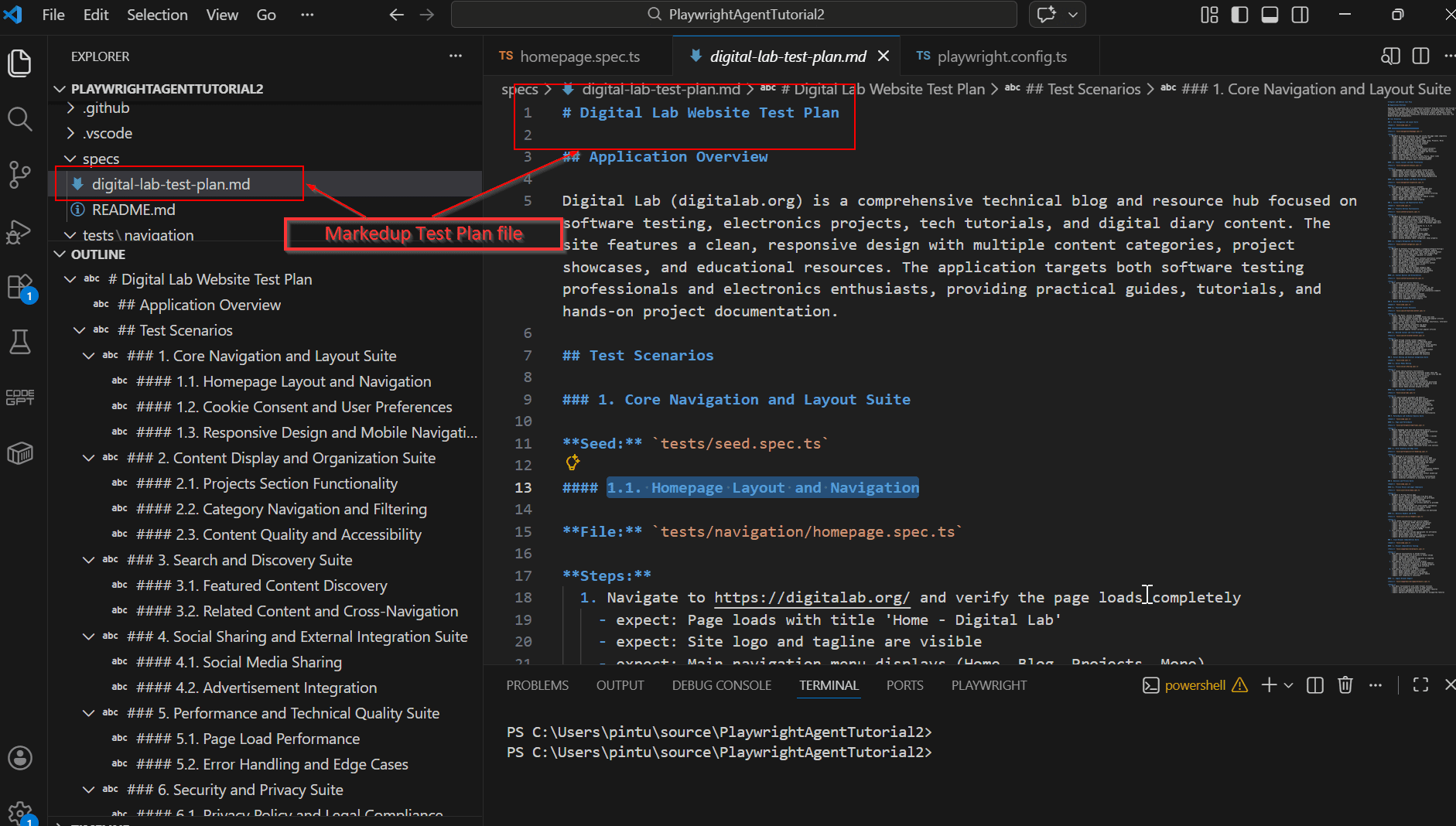Open the CodeGPT sidebar panel

coord(19,398)
